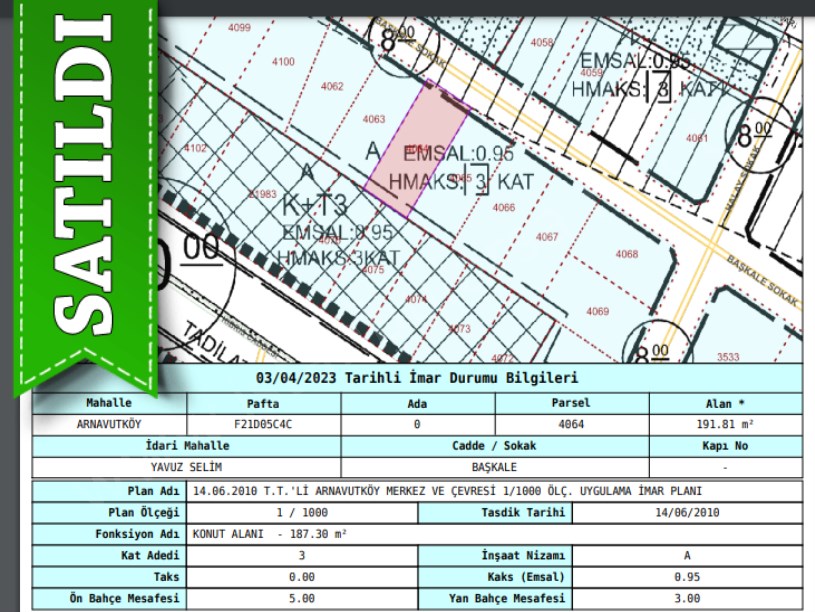
Task: Click the Alan value 191.81 m² cell
Action: (x=725, y=424)
